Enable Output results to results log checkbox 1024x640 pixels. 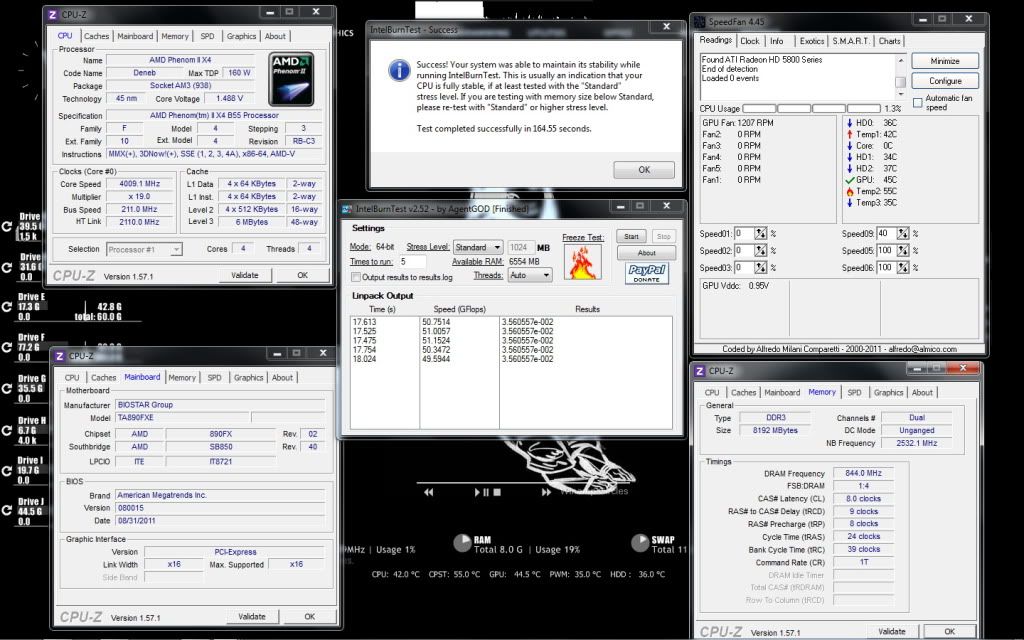click(356, 277)
